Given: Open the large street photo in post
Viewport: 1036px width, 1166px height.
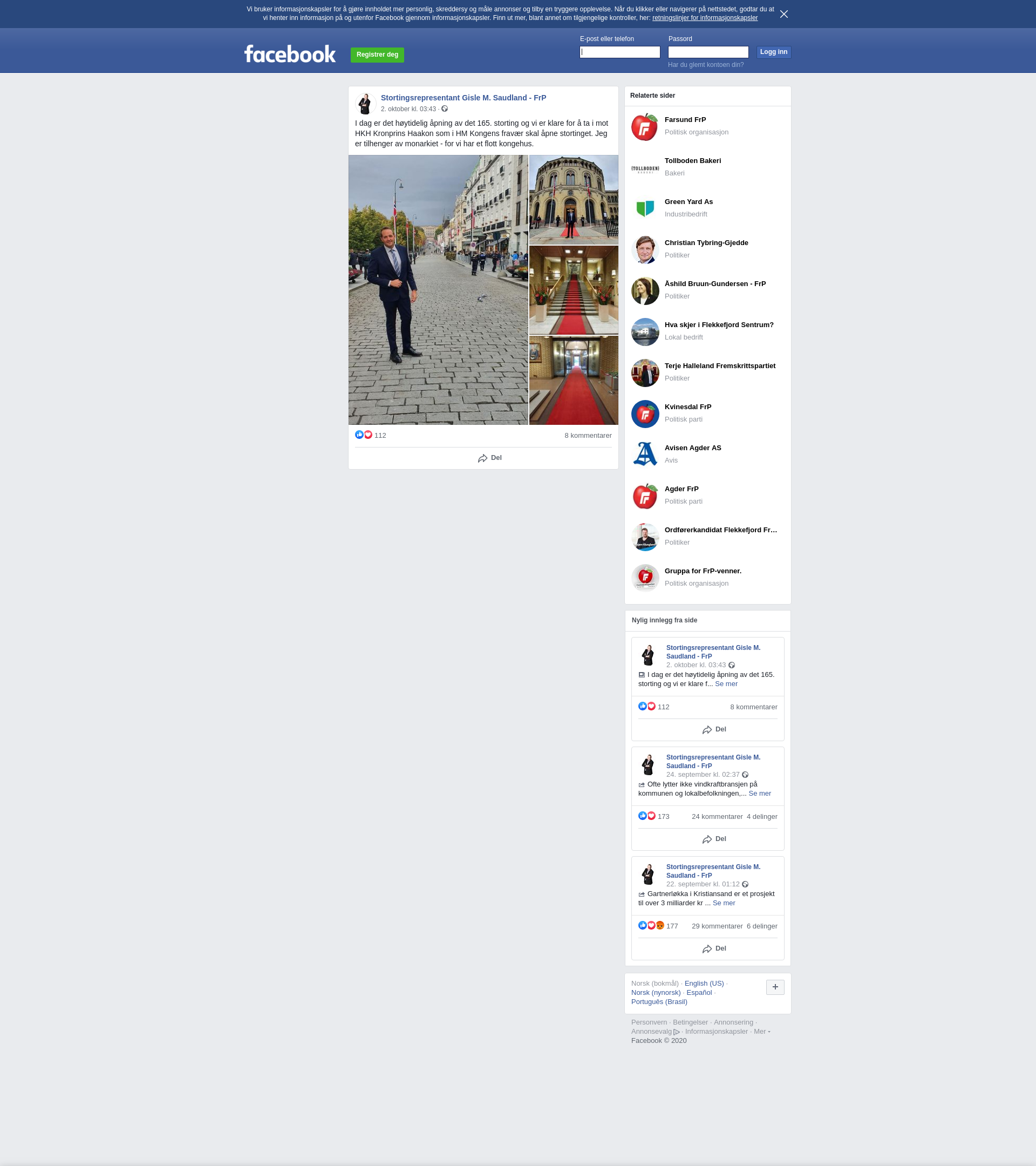Looking at the screenshot, I should tap(439, 290).
